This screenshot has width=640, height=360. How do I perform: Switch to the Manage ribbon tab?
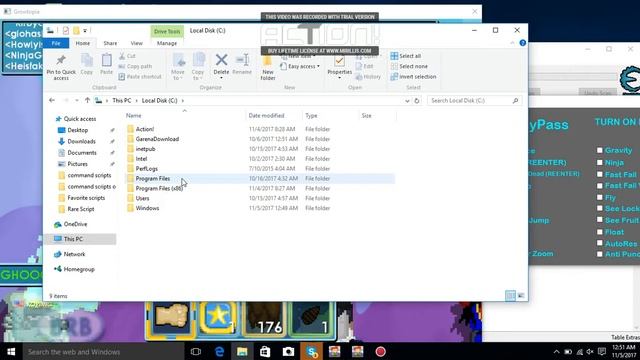click(167, 43)
